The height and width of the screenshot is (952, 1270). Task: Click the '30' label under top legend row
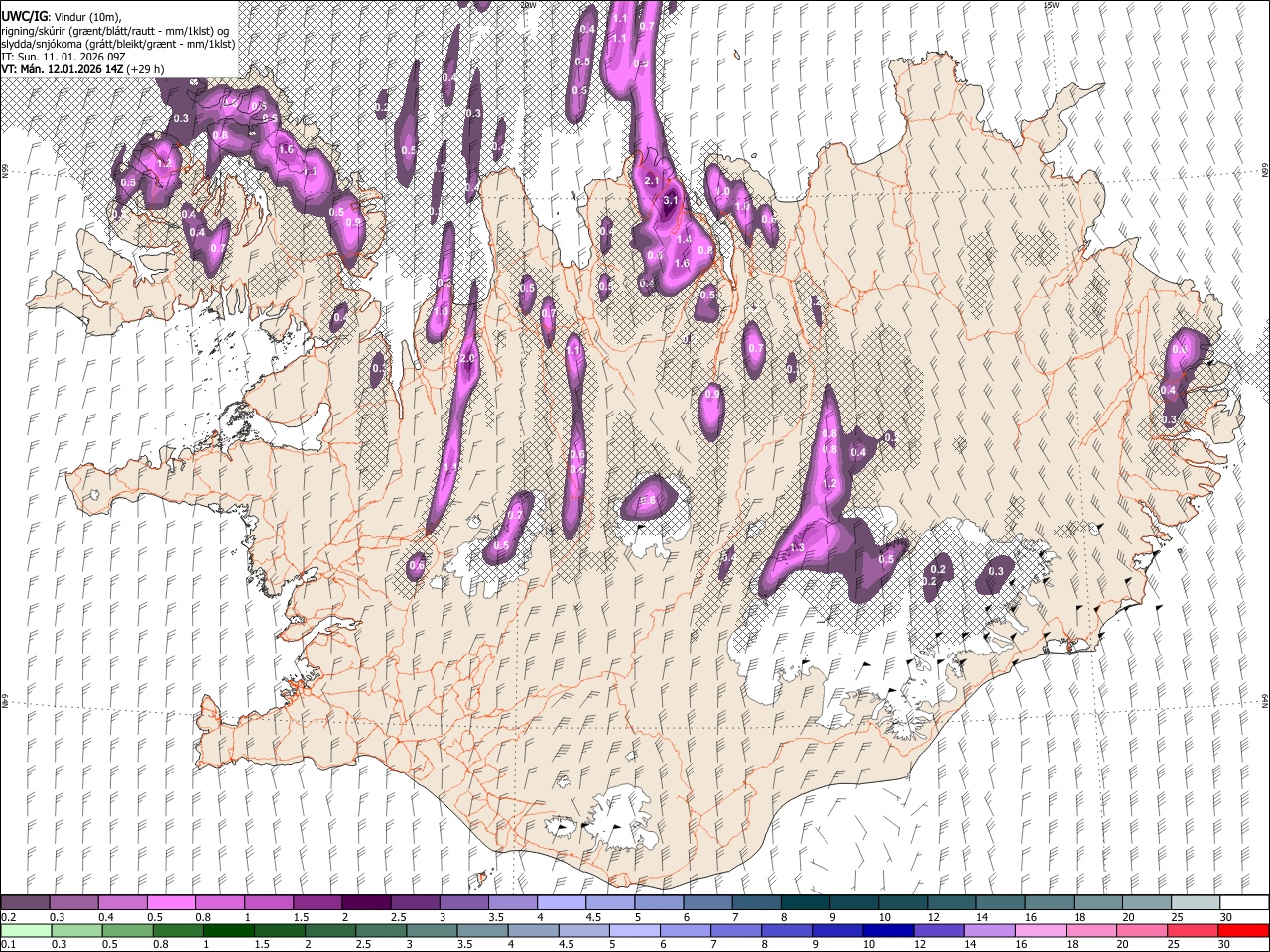tap(1225, 917)
